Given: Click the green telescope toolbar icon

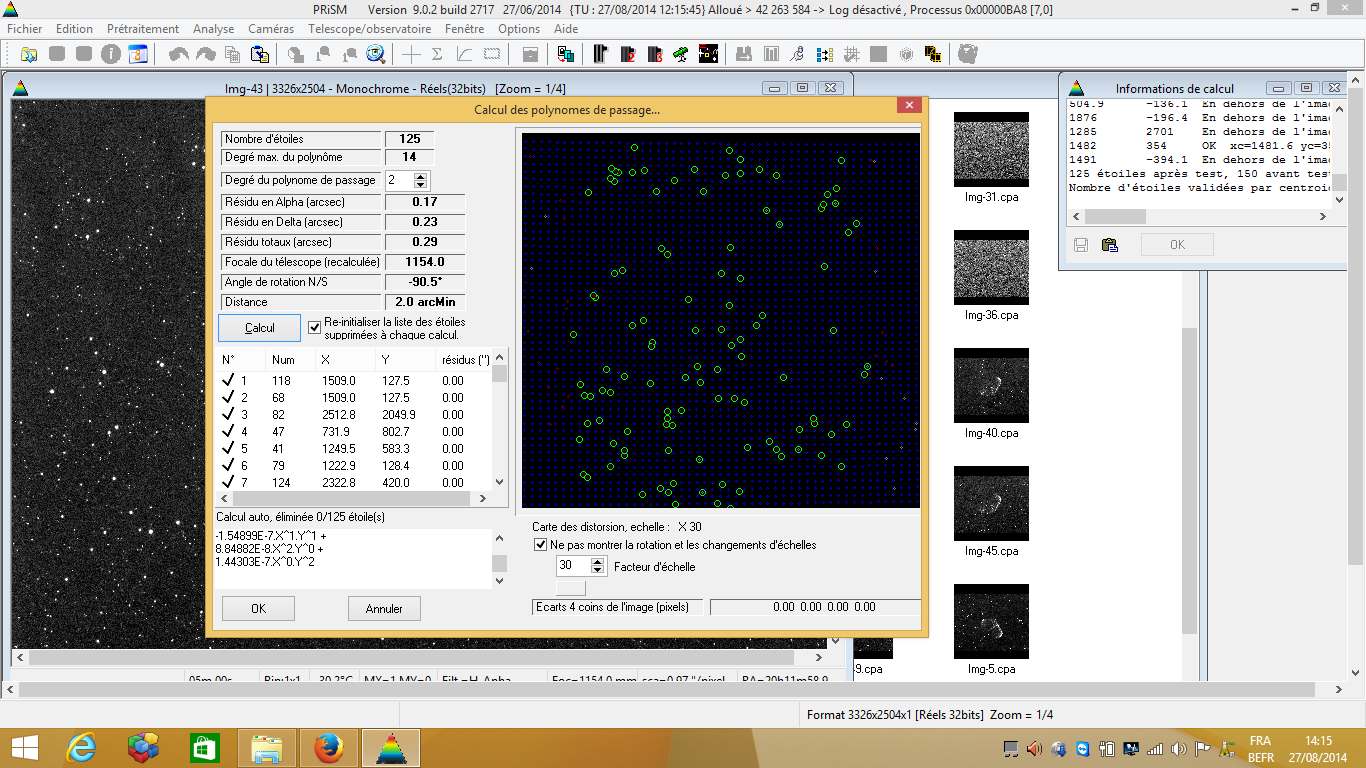Looking at the screenshot, I should (681, 54).
